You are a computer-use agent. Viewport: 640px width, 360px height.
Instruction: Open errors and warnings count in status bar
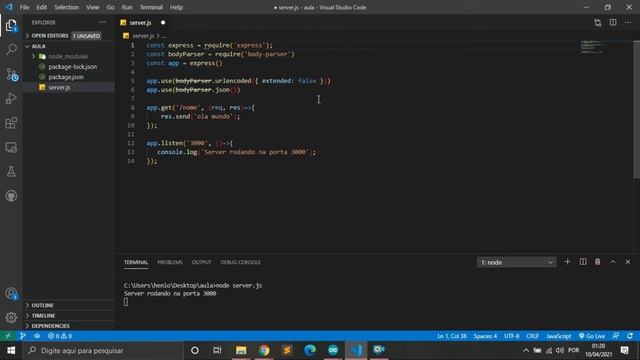tap(60, 336)
